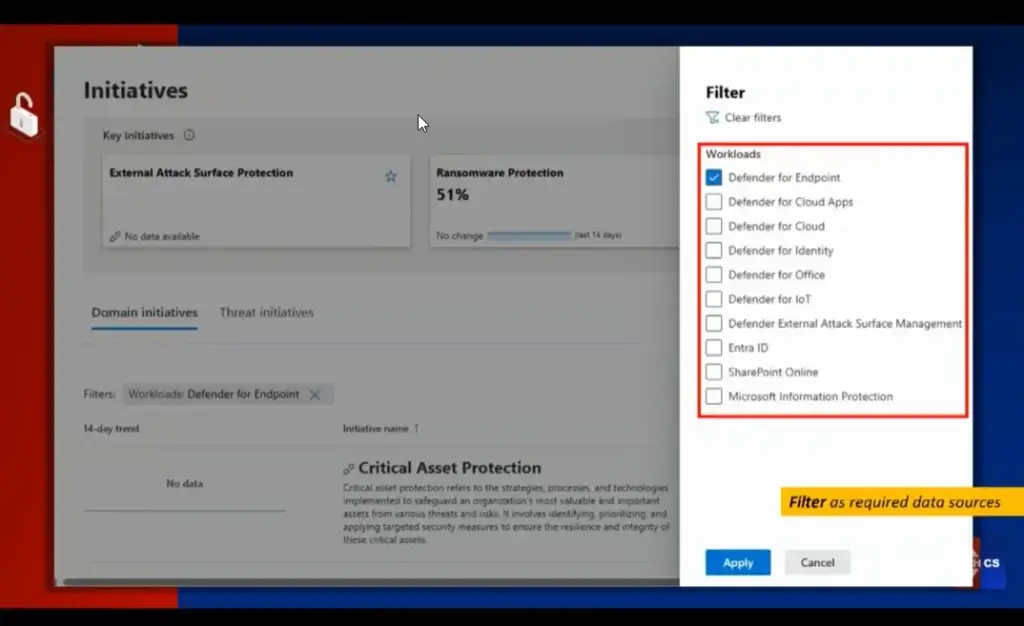This screenshot has height=626, width=1024.
Task: Check the Defender for Cloud checkbox
Action: point(713,226)
